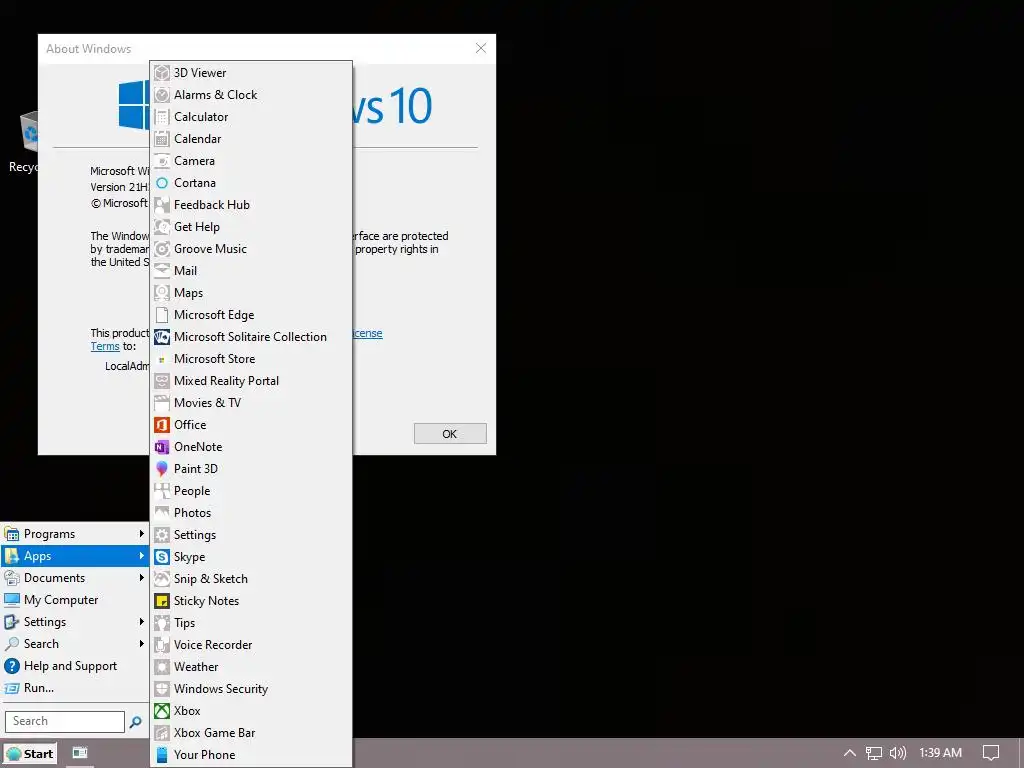
Task: Launch the Paint 3D icon
Action: click(162, 469)
